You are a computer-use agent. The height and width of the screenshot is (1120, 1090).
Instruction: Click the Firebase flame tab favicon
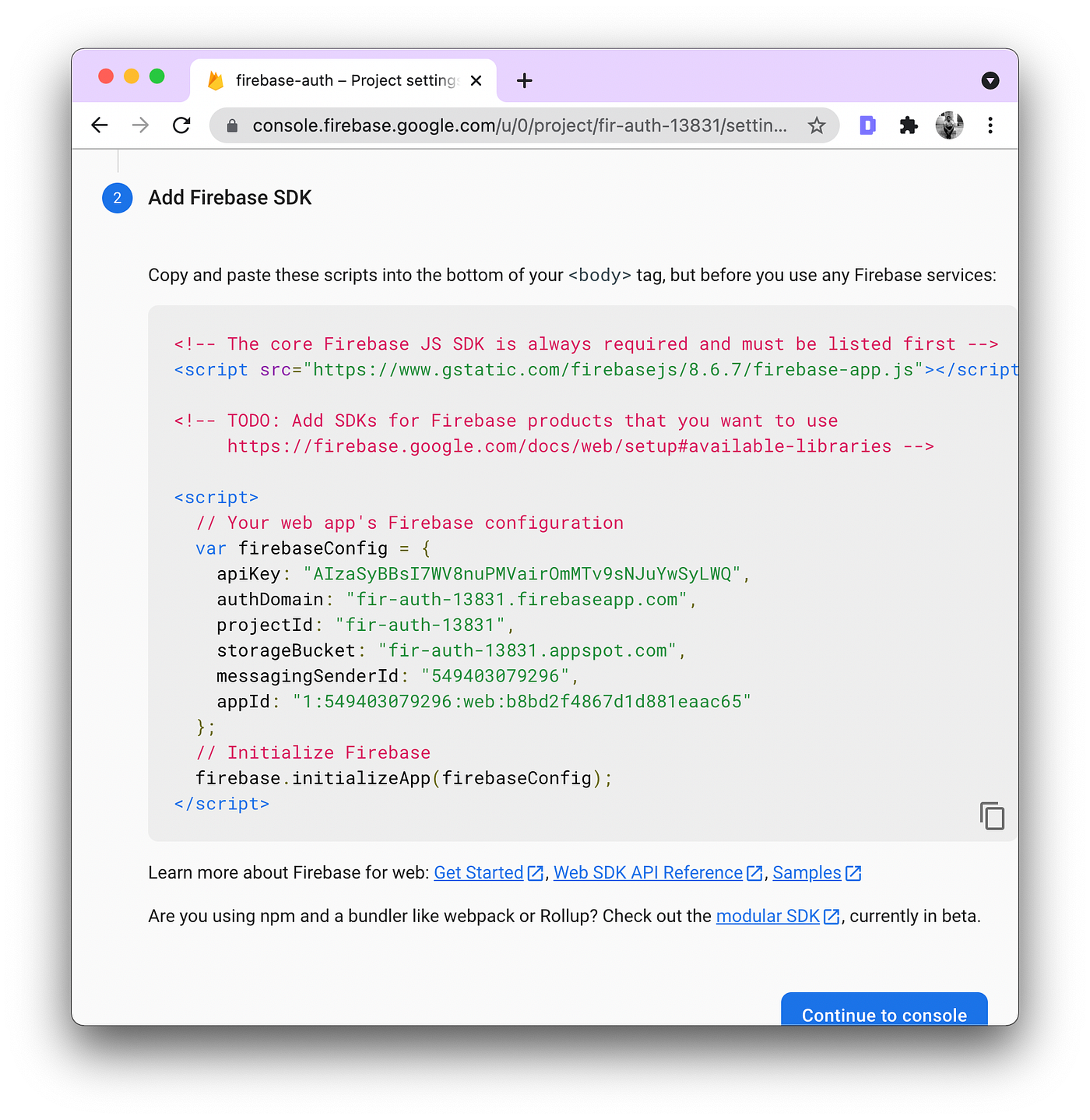click(x=216, y=80)
